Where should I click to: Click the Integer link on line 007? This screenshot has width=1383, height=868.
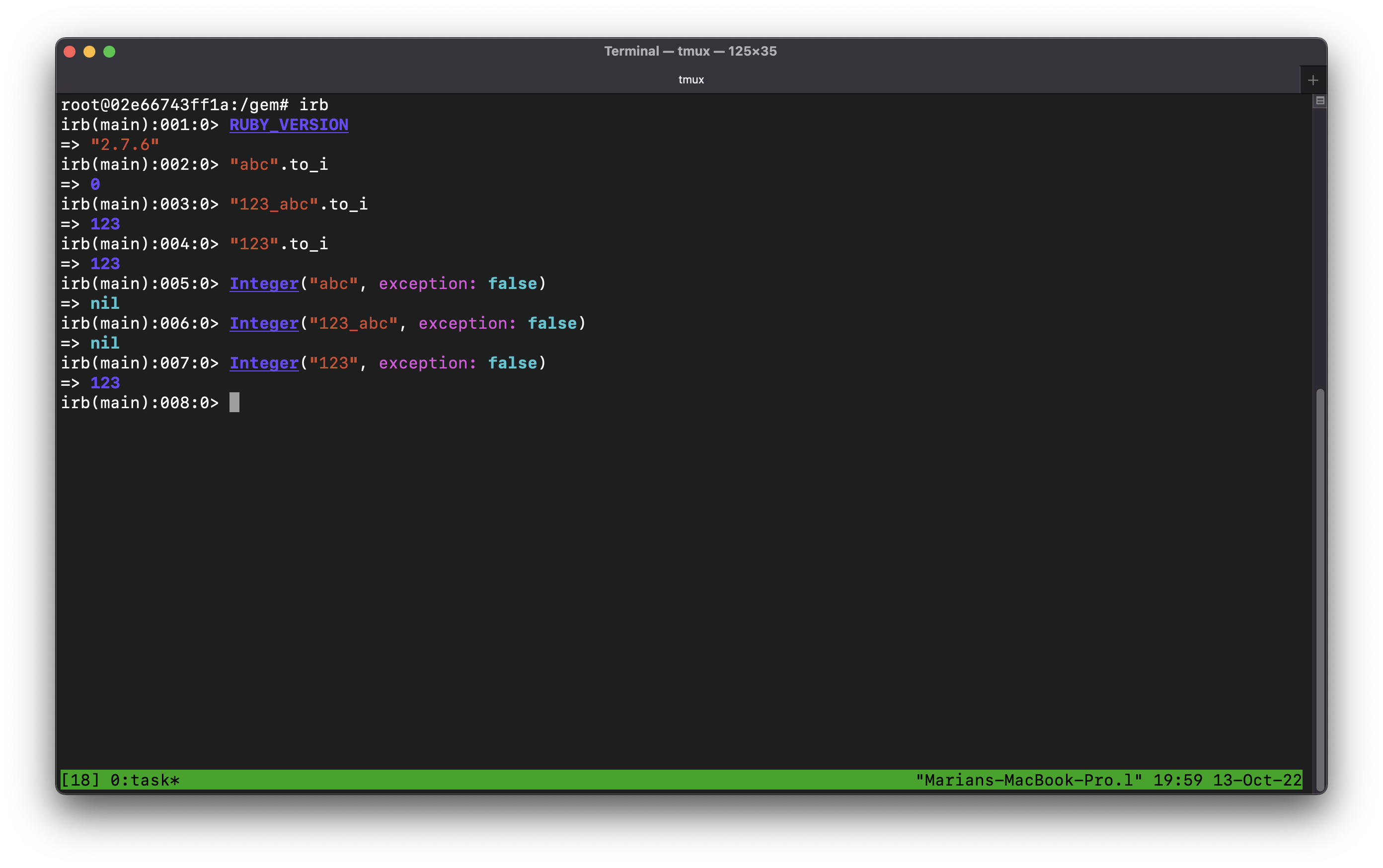[264, 363]
